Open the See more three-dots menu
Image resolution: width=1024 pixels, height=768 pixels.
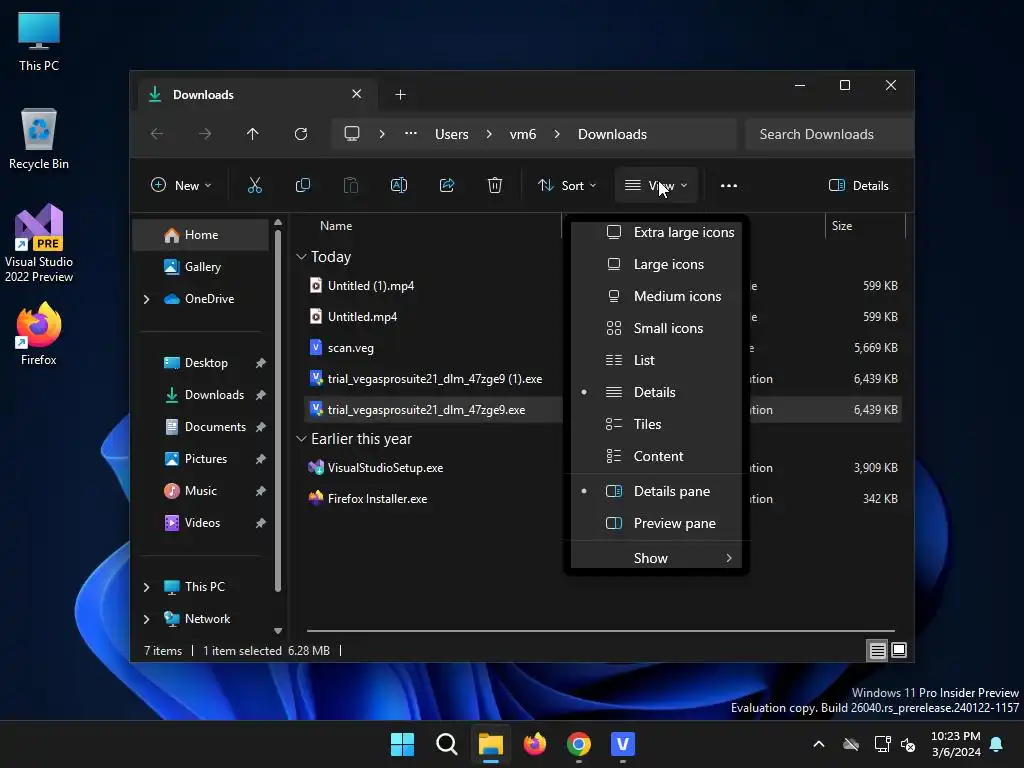click(729, 185)
